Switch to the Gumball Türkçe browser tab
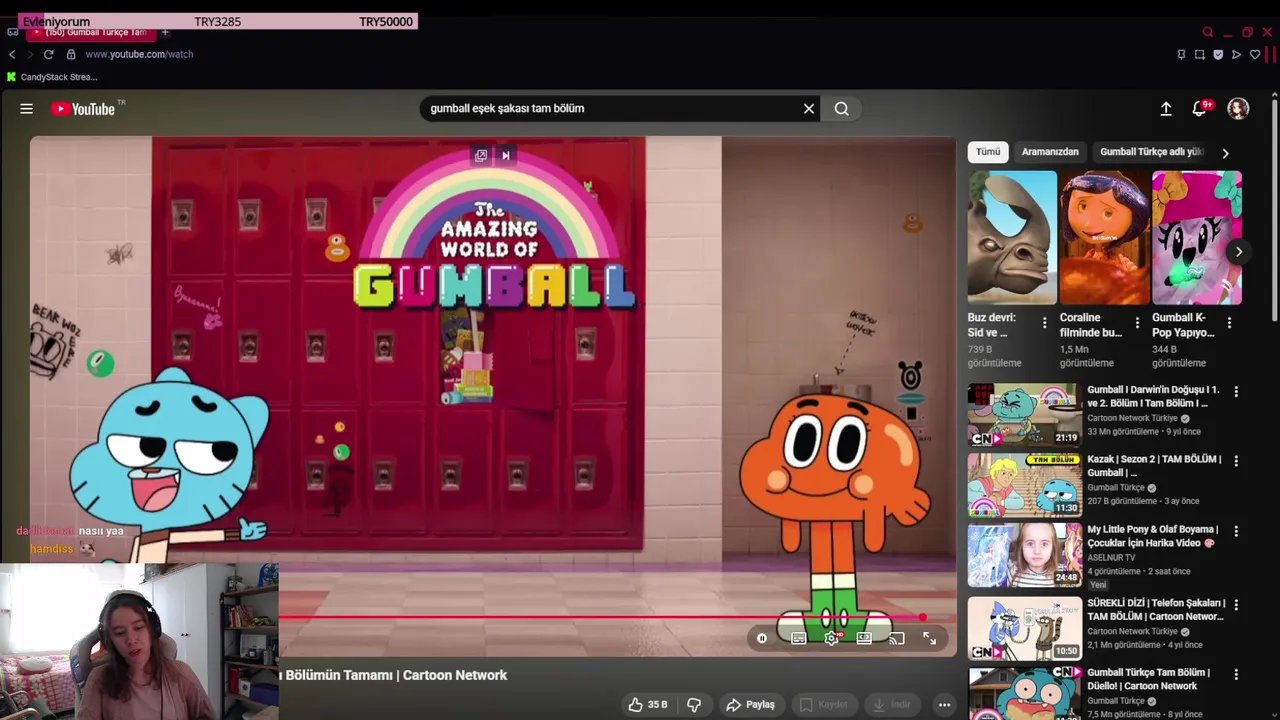 pos(90,32)
